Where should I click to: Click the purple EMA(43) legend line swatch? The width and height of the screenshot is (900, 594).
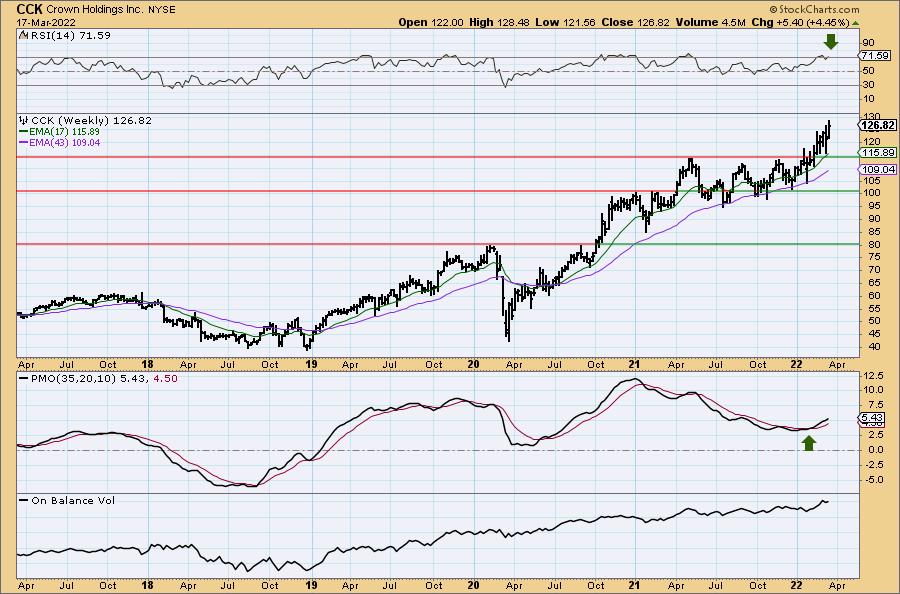24,142
